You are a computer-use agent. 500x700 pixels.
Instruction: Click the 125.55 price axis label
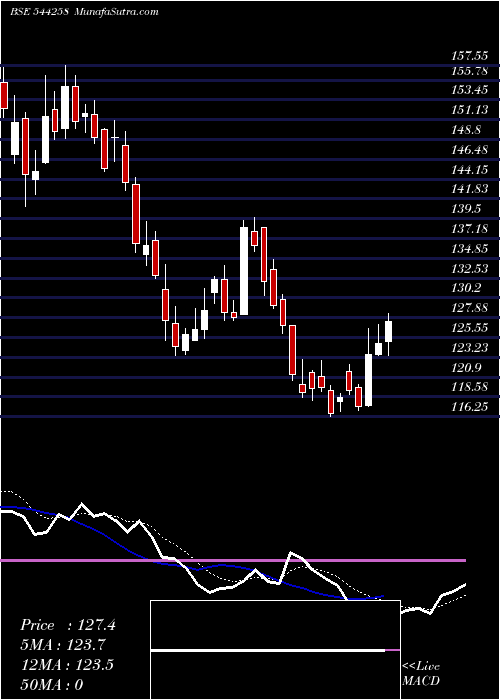click(x=470, y=328)
